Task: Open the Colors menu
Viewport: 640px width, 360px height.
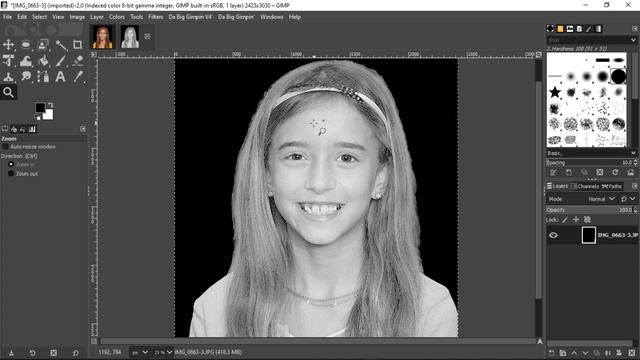Action: (x=117, y=17)
